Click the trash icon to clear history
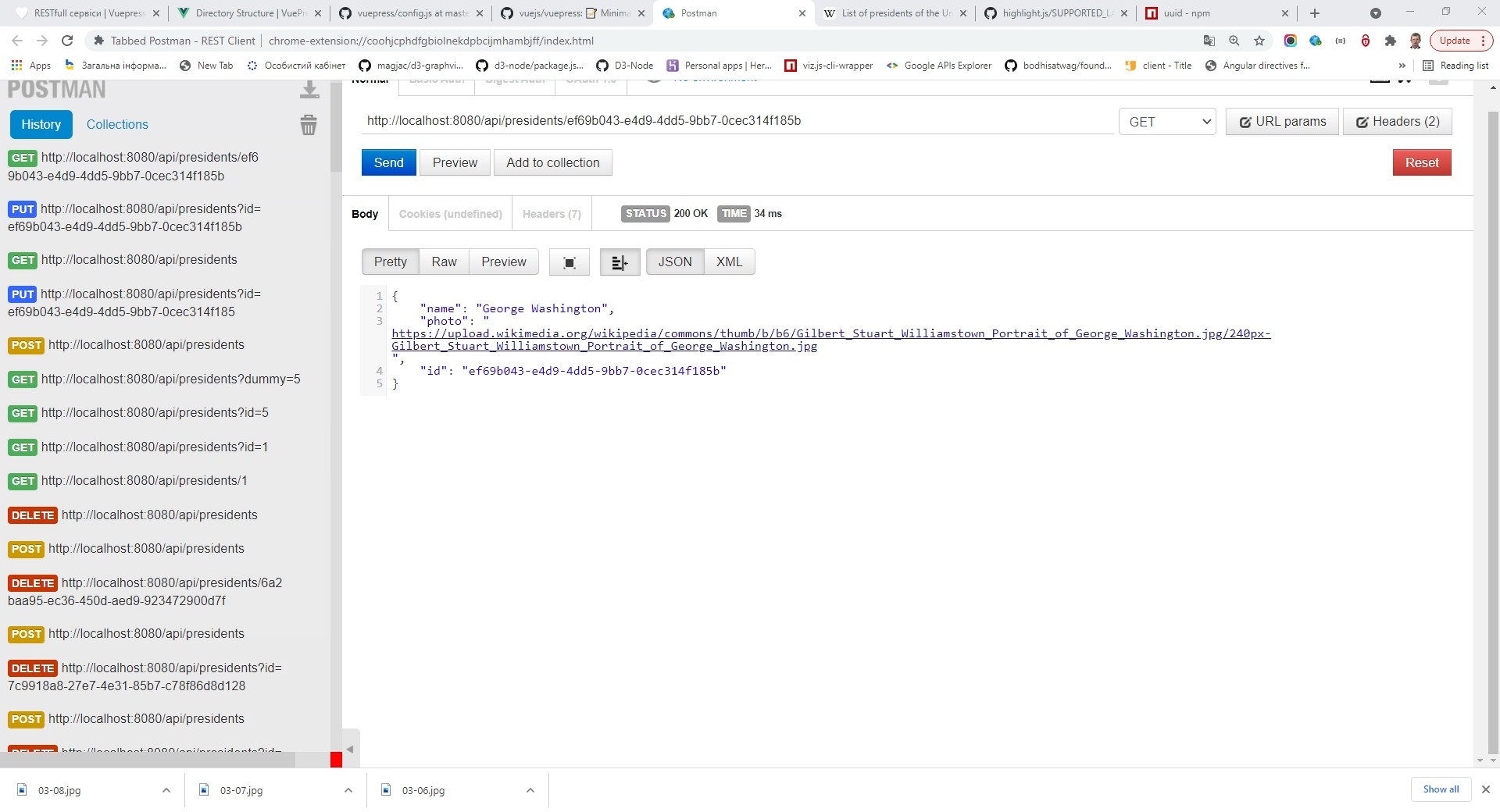This screenshot has width=1500, height=812. pos(309,125)
